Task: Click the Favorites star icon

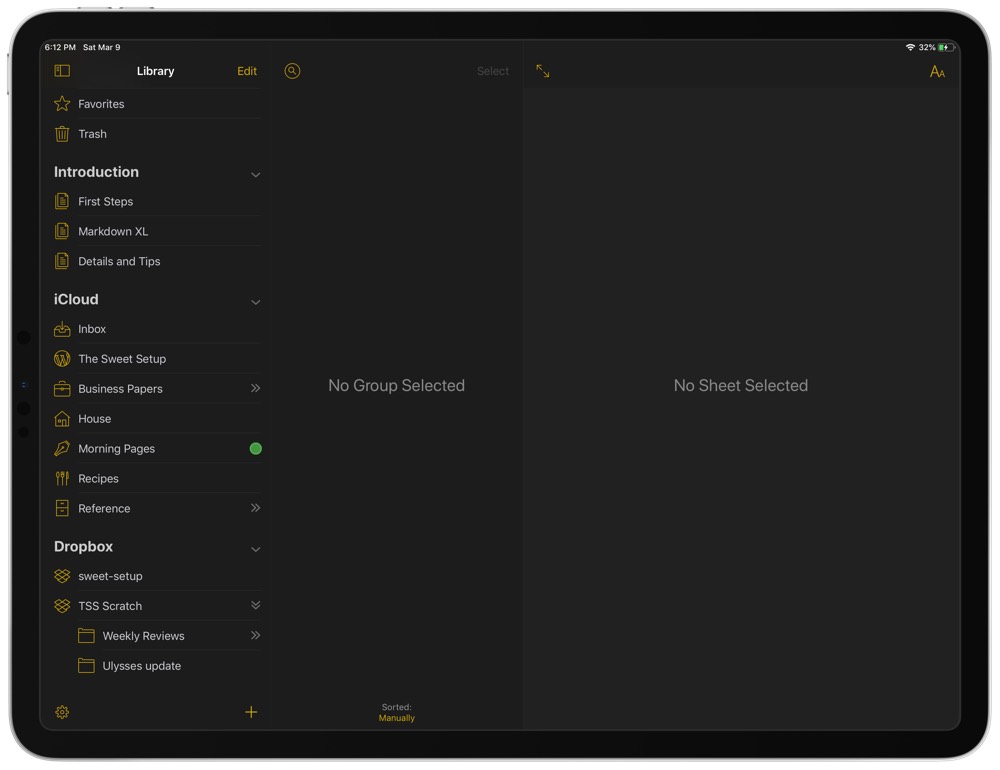Action: pyautogui.click(x=62, y=103)
